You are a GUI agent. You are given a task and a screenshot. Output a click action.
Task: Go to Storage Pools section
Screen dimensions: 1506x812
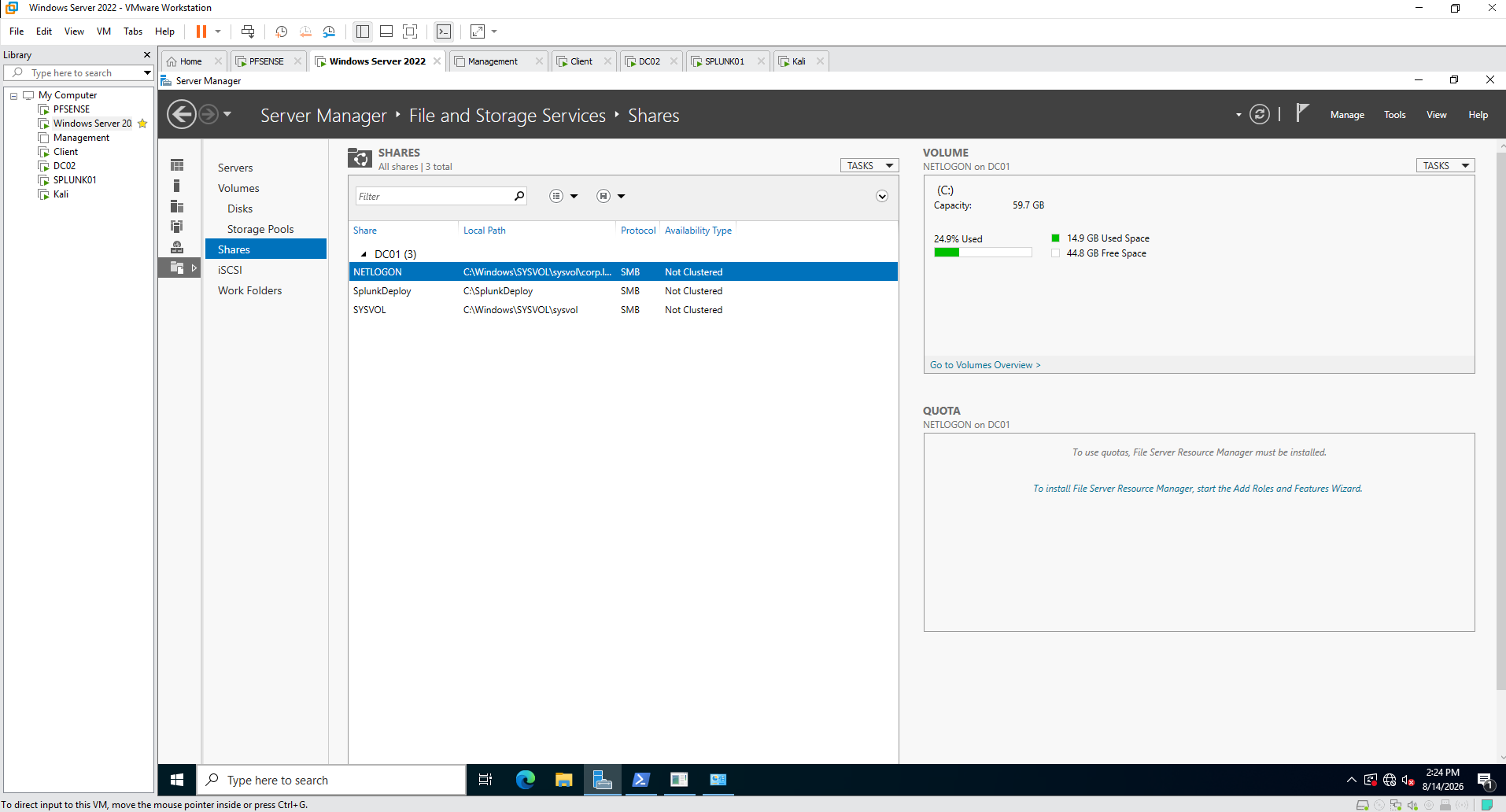coord(260,229)
